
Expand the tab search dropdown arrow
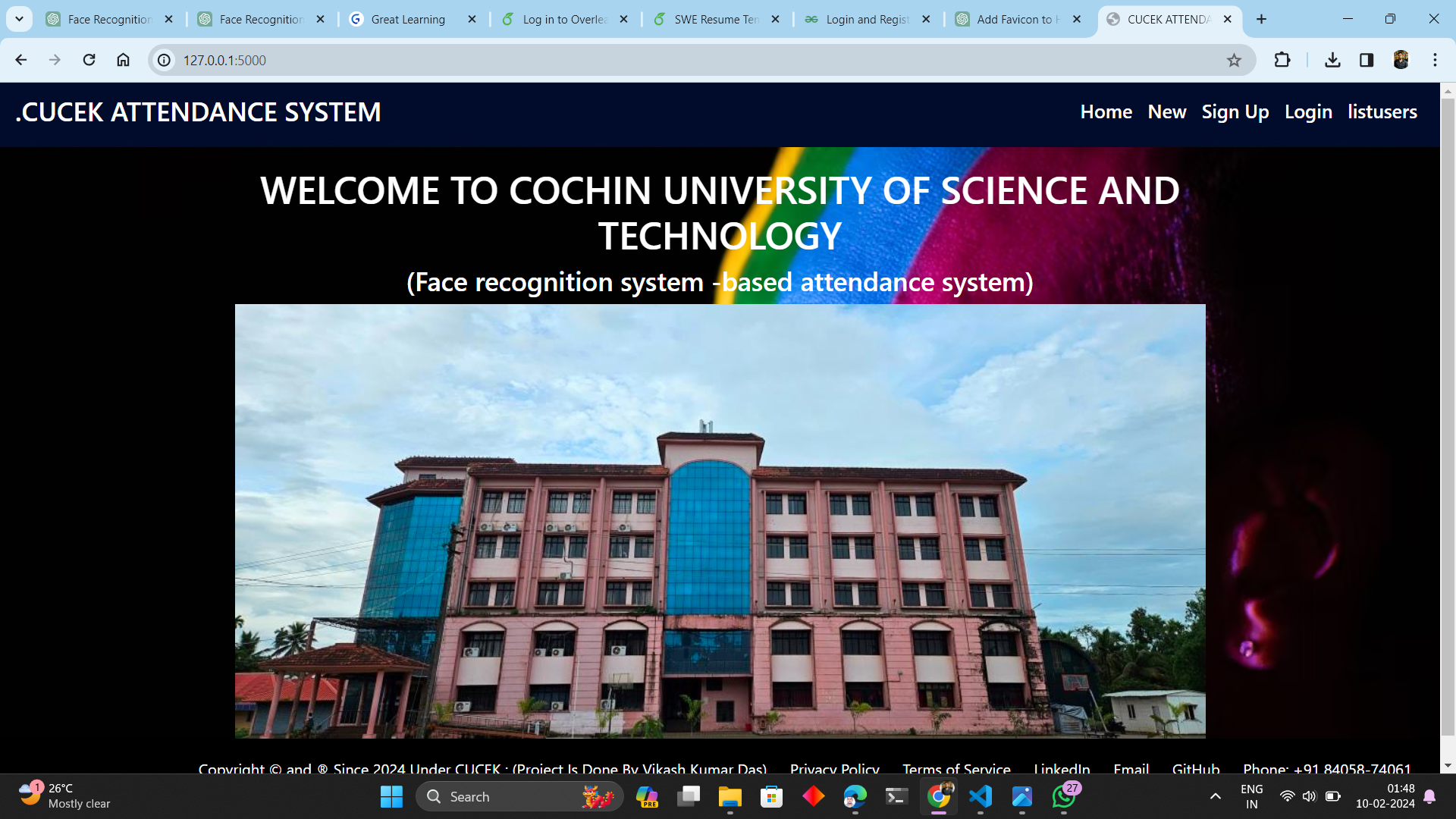pyautogui.click(x=19, y=19)
